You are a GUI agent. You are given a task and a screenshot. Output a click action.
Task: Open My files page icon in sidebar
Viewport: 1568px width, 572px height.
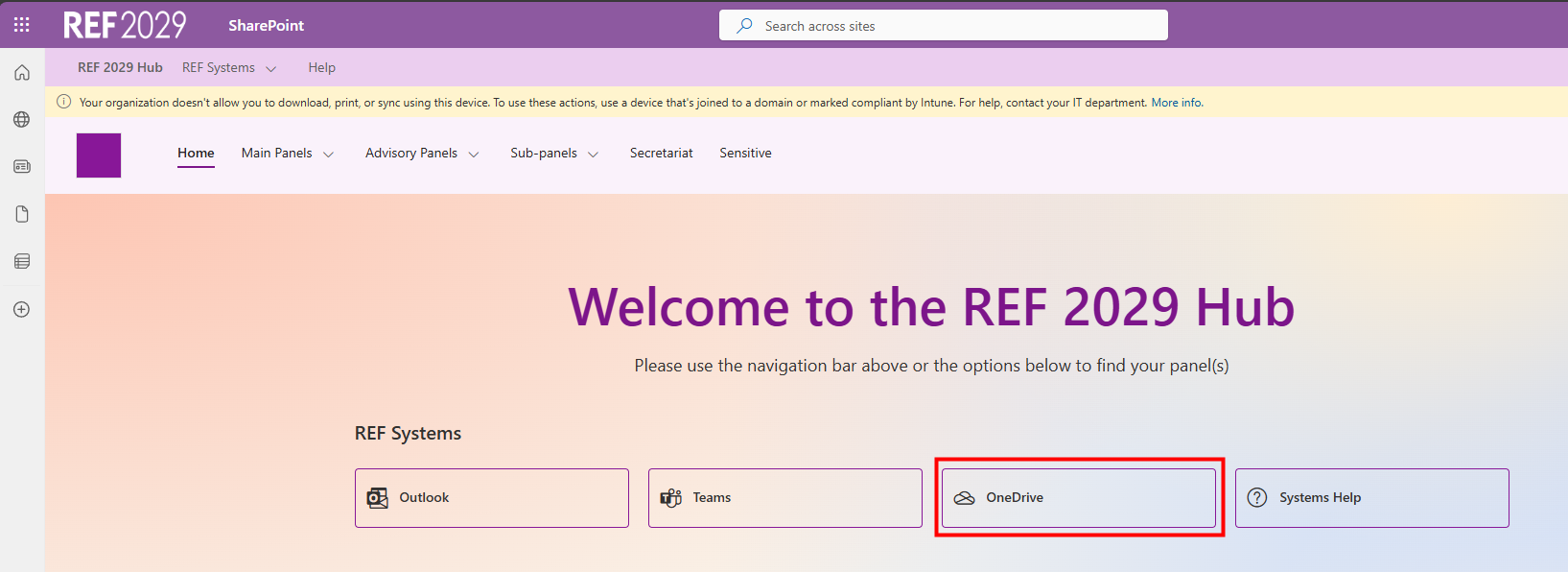[22, 214]
